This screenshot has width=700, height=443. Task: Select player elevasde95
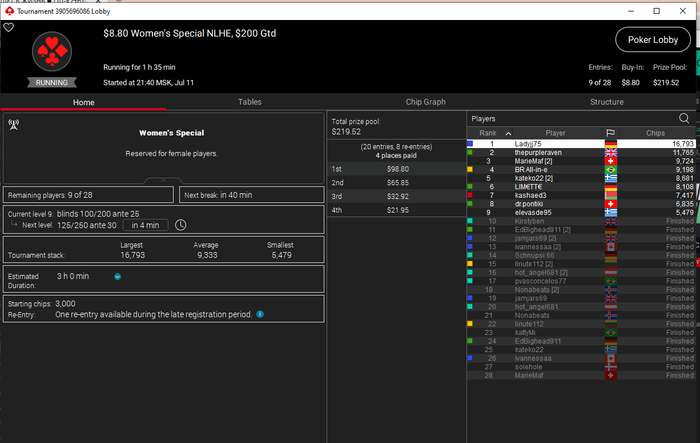tap(581, 213)
